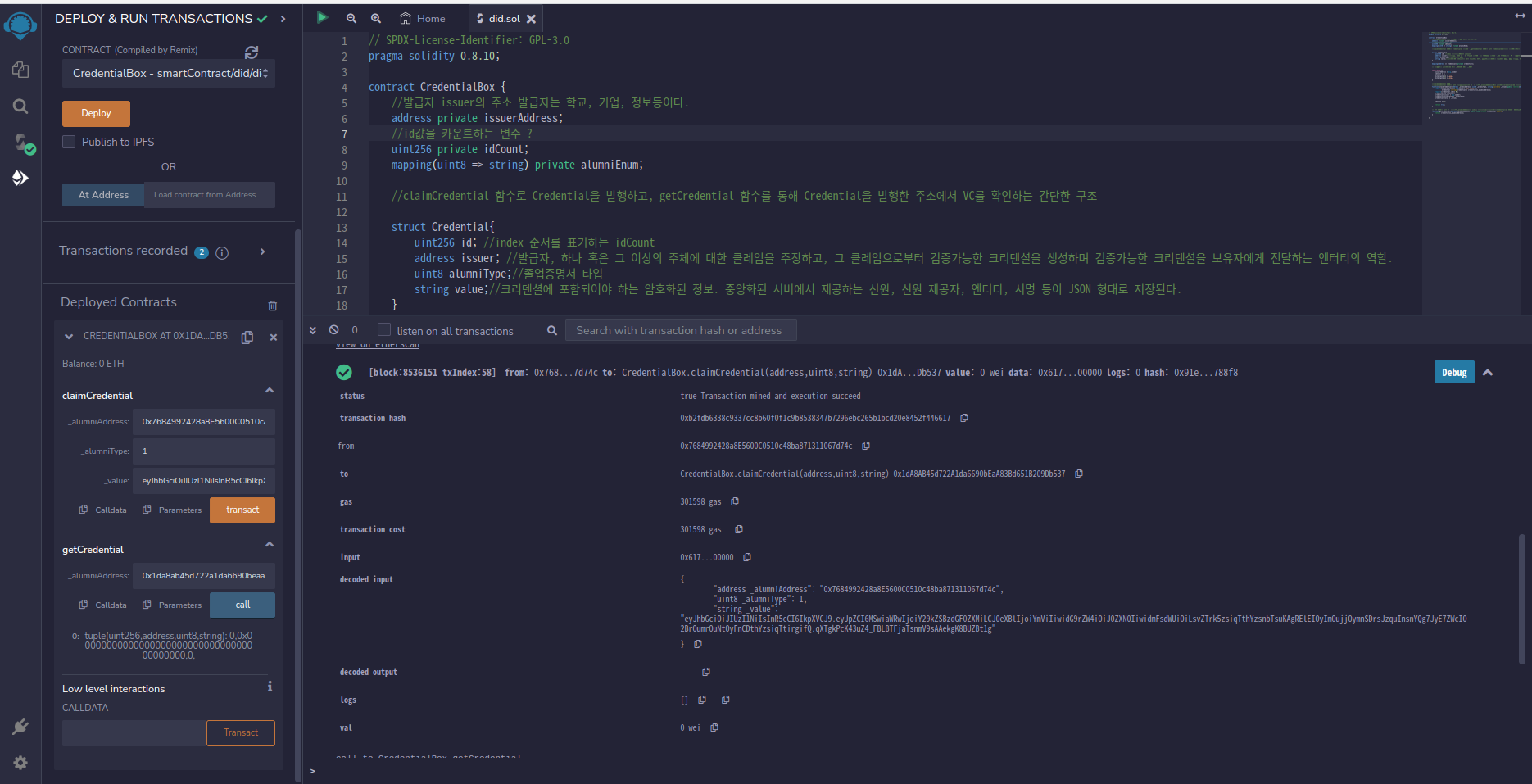Open Deploy & run transactions sidebar icon
Image resolution: width=1532 pixels, height=784 pixels.
pos(20,178)
